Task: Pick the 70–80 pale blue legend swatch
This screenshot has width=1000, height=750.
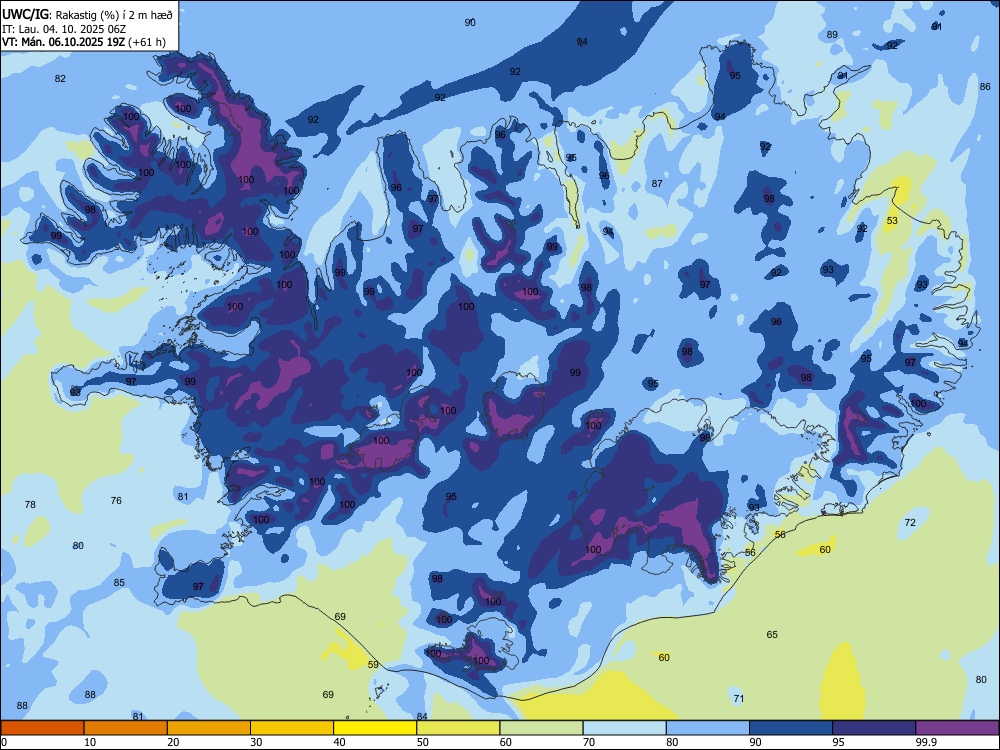Action: [624, 728]
